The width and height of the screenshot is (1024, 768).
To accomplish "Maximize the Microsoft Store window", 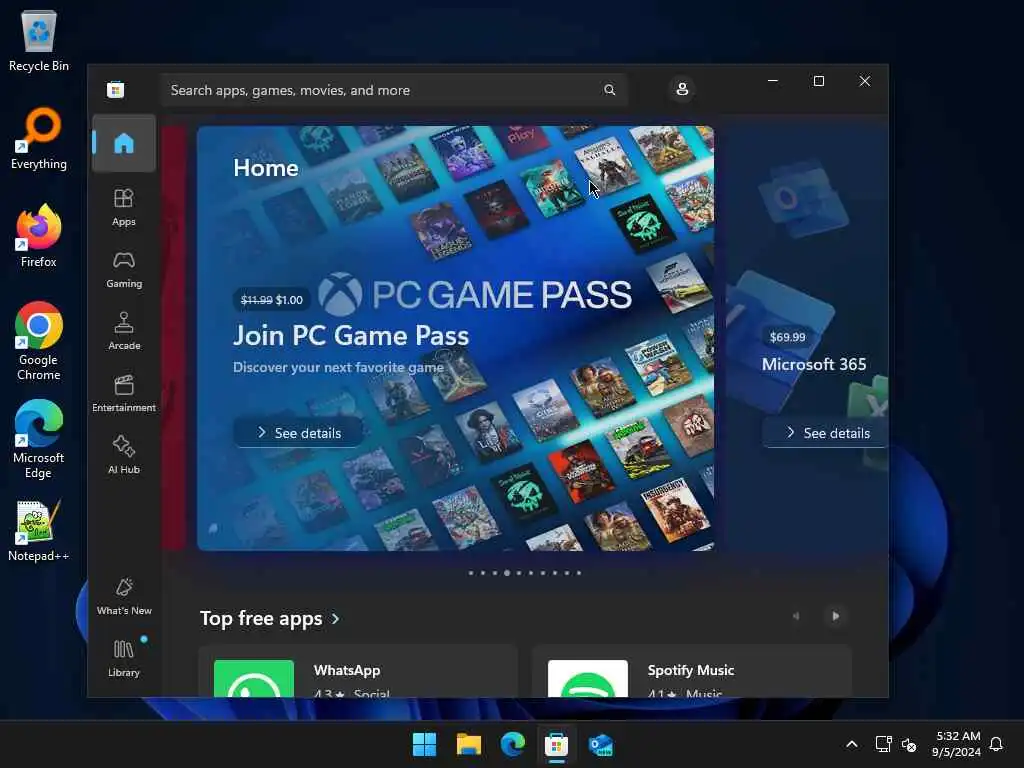I will pyautogui.click(x=818, y=81).
